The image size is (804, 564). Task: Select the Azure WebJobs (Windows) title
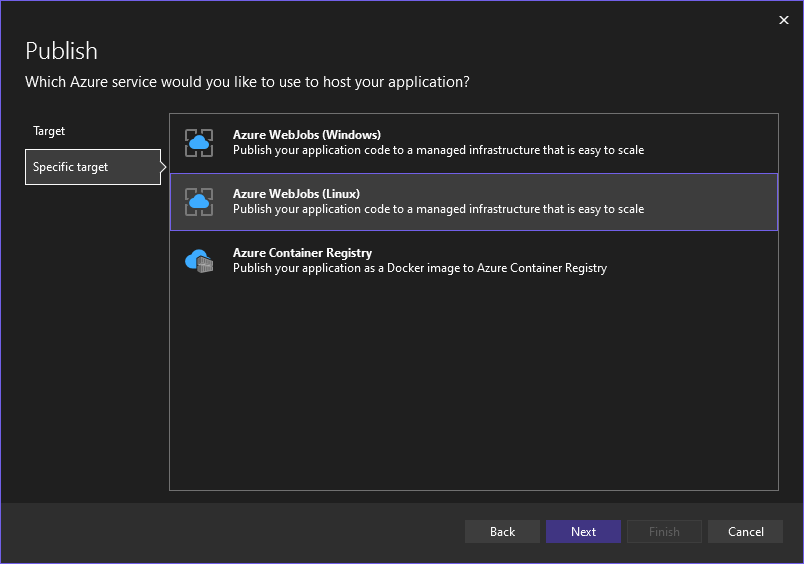306,135
